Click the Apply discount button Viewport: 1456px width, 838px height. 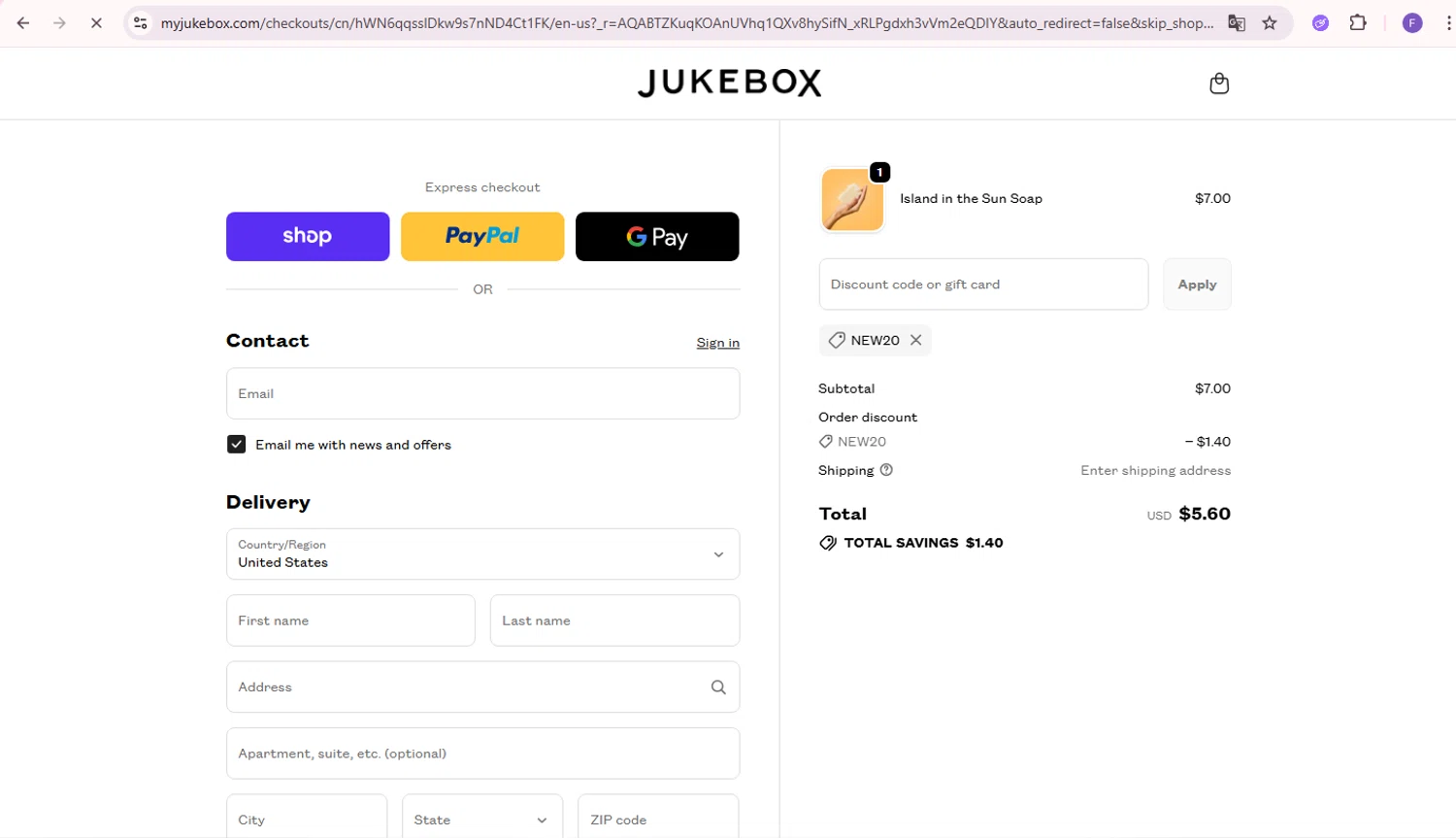click(1197, 285)
